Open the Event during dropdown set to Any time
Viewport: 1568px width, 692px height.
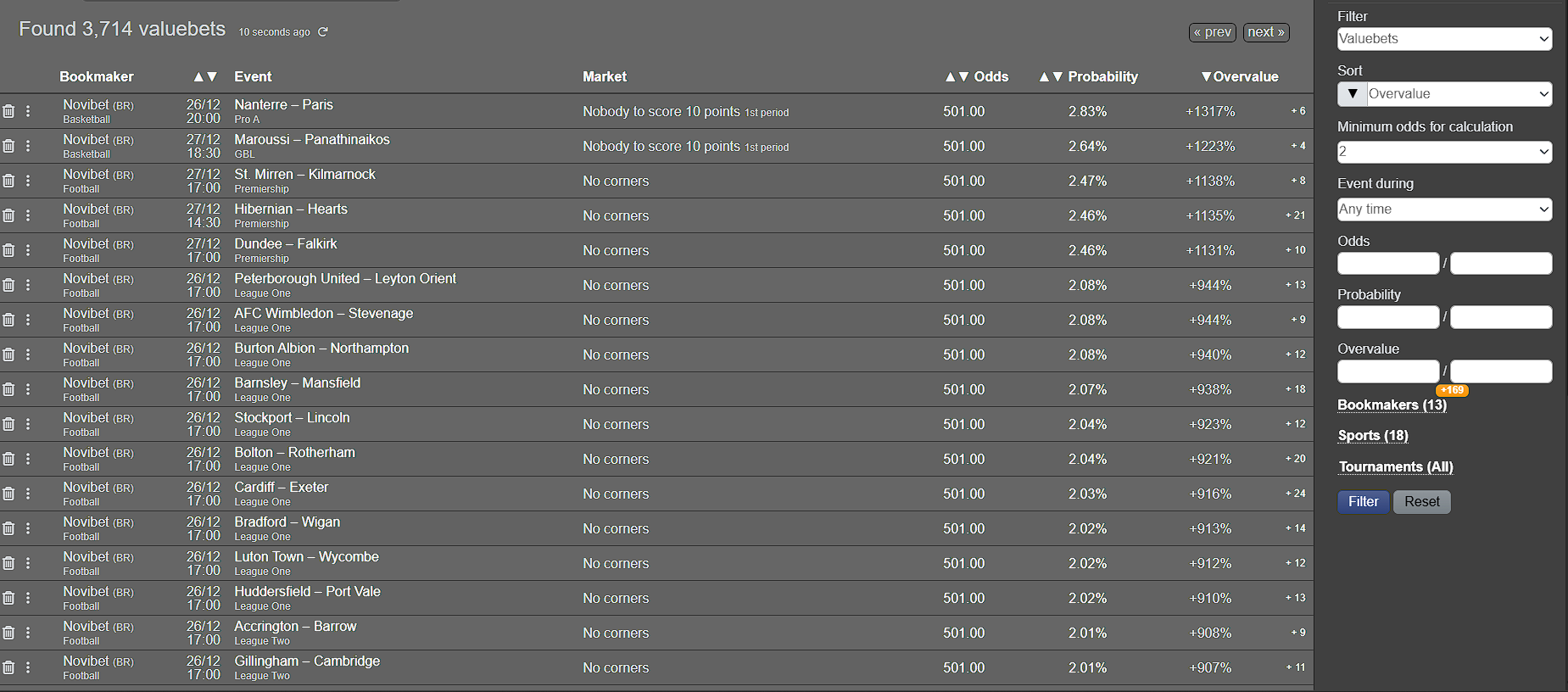1443,209
